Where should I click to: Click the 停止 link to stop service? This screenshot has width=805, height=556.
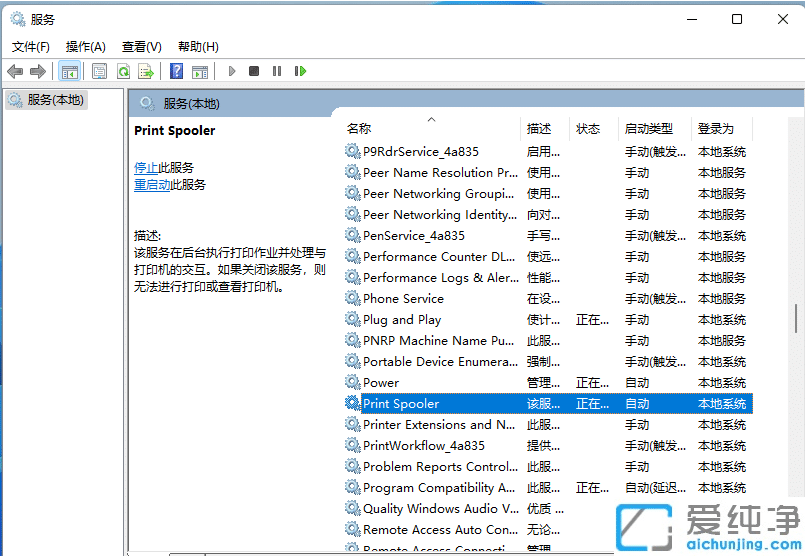click(146, 168)
